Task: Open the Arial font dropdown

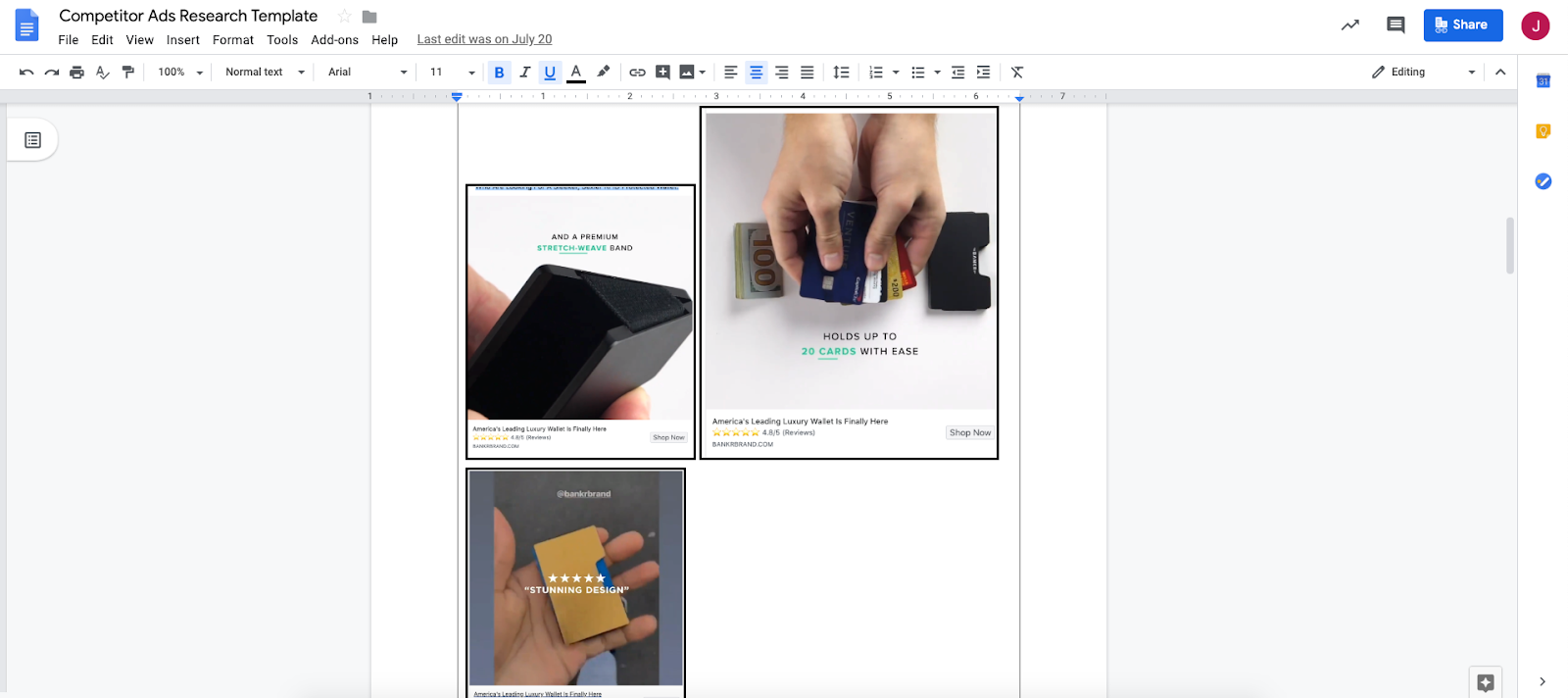Action: coord(367,72)
